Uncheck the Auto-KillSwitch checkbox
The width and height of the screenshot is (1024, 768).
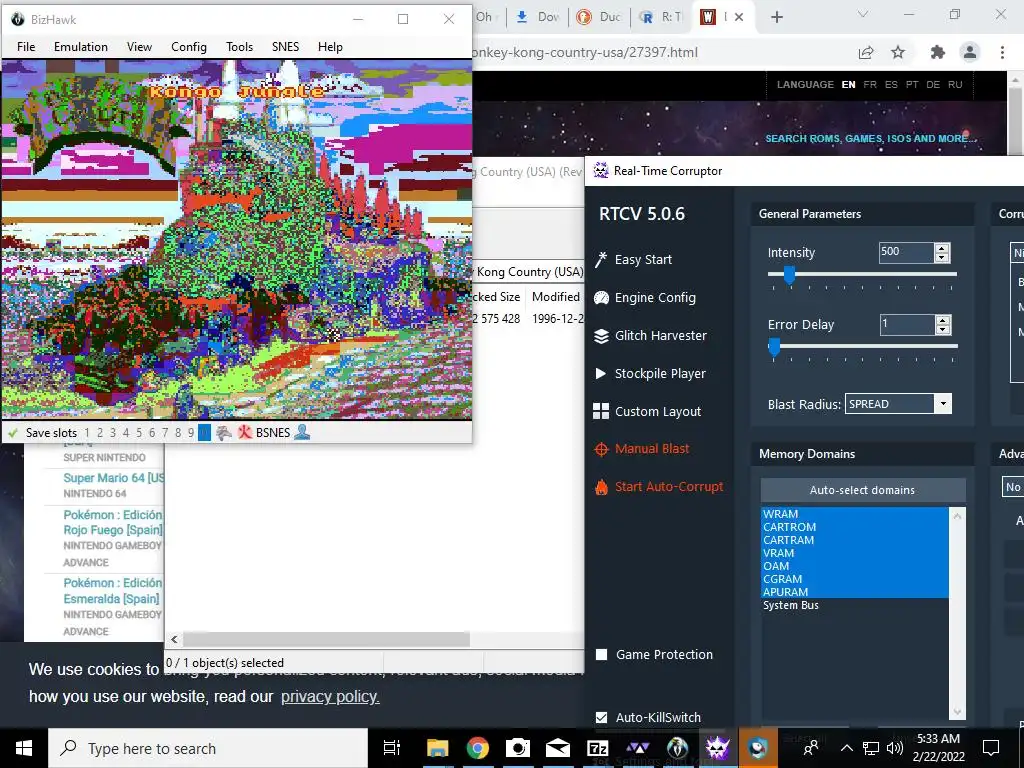(601, 717)
